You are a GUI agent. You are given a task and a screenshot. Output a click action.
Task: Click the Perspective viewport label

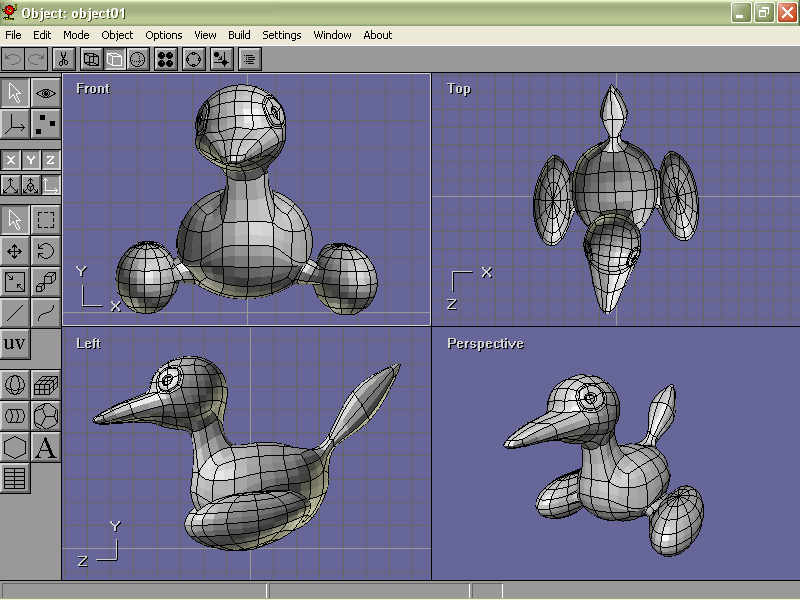(x=485, y=343)
